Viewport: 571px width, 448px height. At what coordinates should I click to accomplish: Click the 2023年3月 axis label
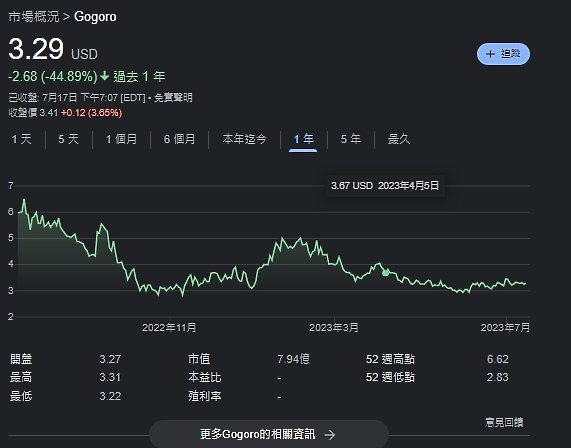(334, 328)
